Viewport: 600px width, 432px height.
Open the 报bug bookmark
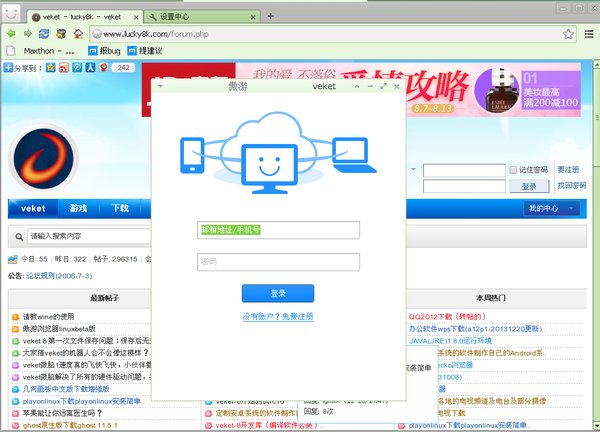pyautogui.click(x=104, y=51)
